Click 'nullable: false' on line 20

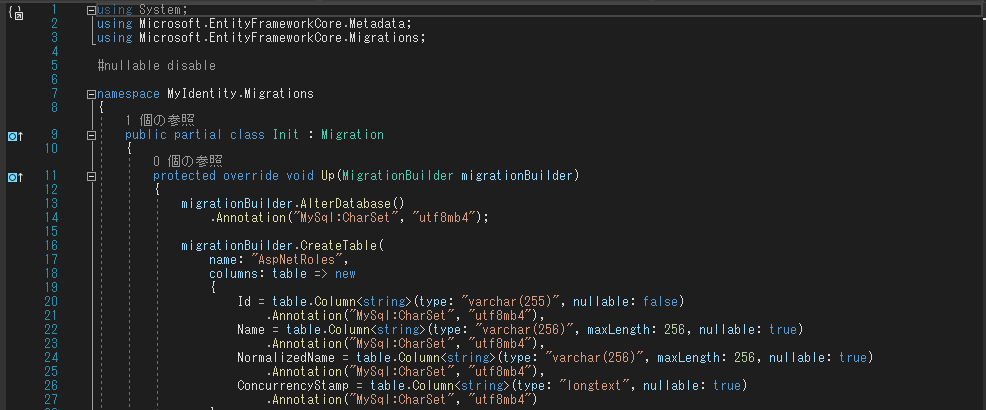(625, 301)
